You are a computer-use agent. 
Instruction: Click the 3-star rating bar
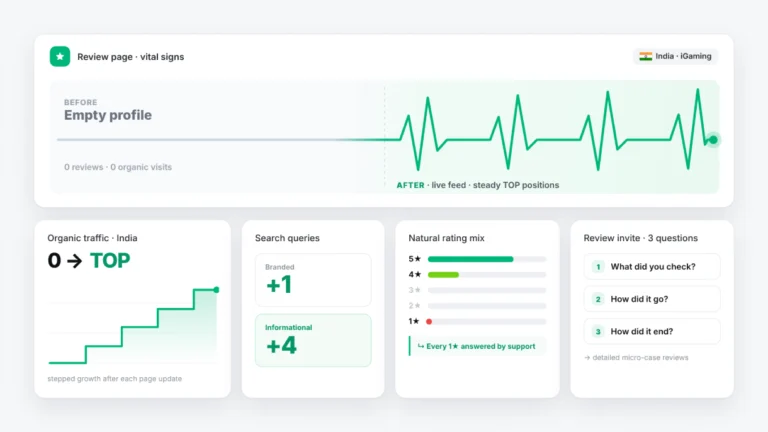coord(487,290)
